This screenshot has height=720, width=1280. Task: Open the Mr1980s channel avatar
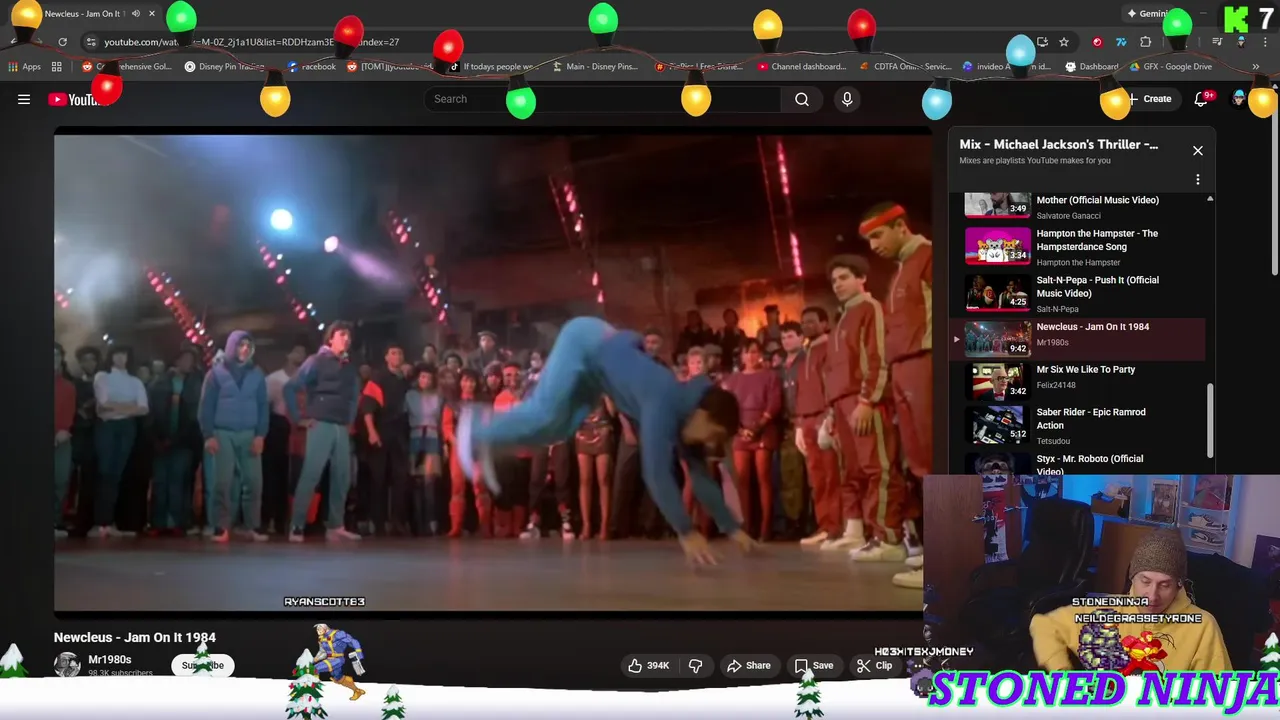[67, 665]
